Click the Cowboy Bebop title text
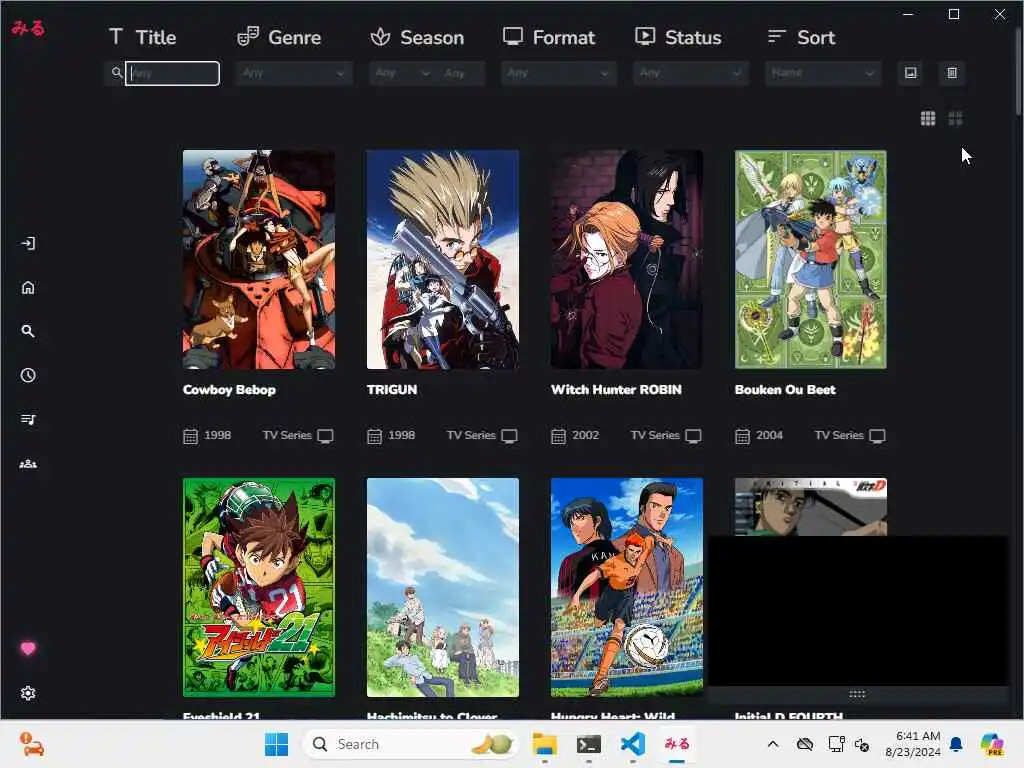This screenshot has width=1024, height=768. [x=229, y=390]
